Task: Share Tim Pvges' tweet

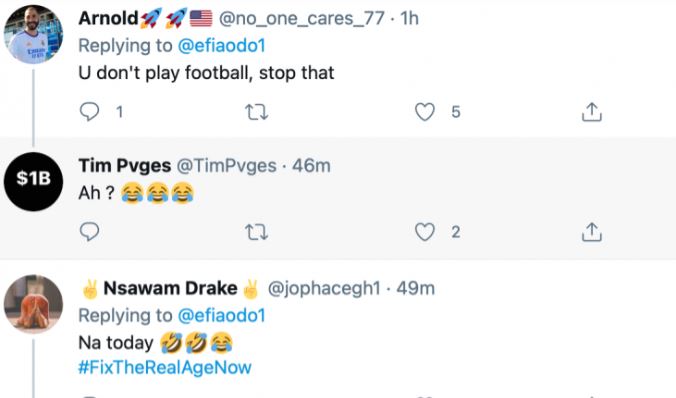Action: click(x=592, y=232)
